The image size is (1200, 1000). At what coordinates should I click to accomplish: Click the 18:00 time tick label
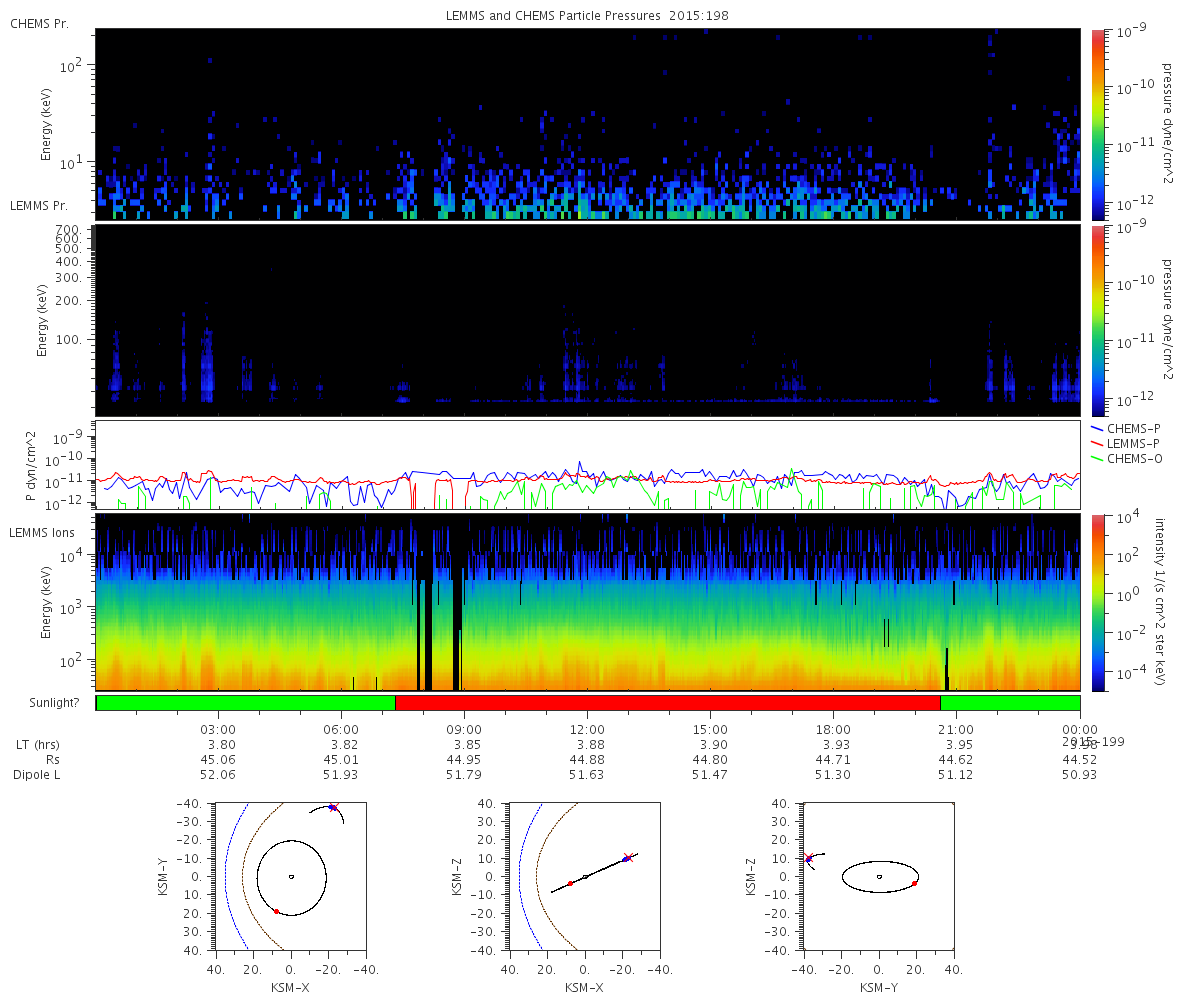tap(834, 729)
